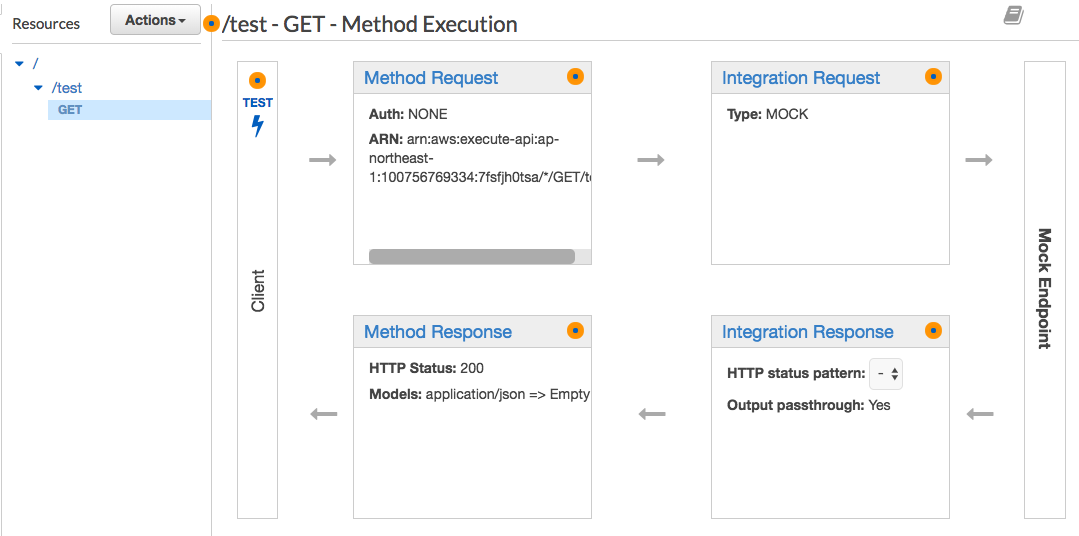
Task: Open the documentation book icon
Action: (x=1013, y=15)
